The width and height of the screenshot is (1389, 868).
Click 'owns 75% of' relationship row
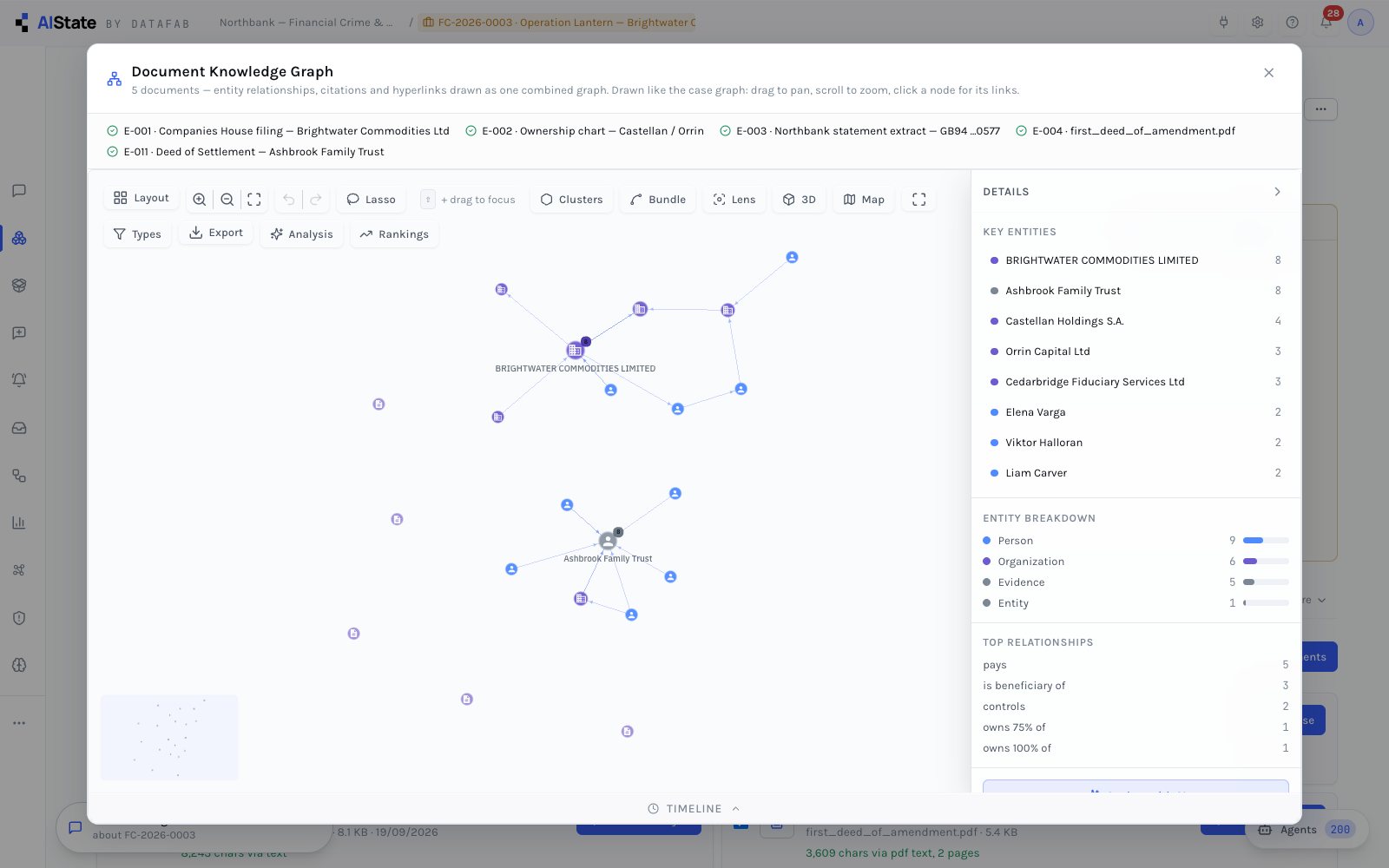click(1136, 727)
